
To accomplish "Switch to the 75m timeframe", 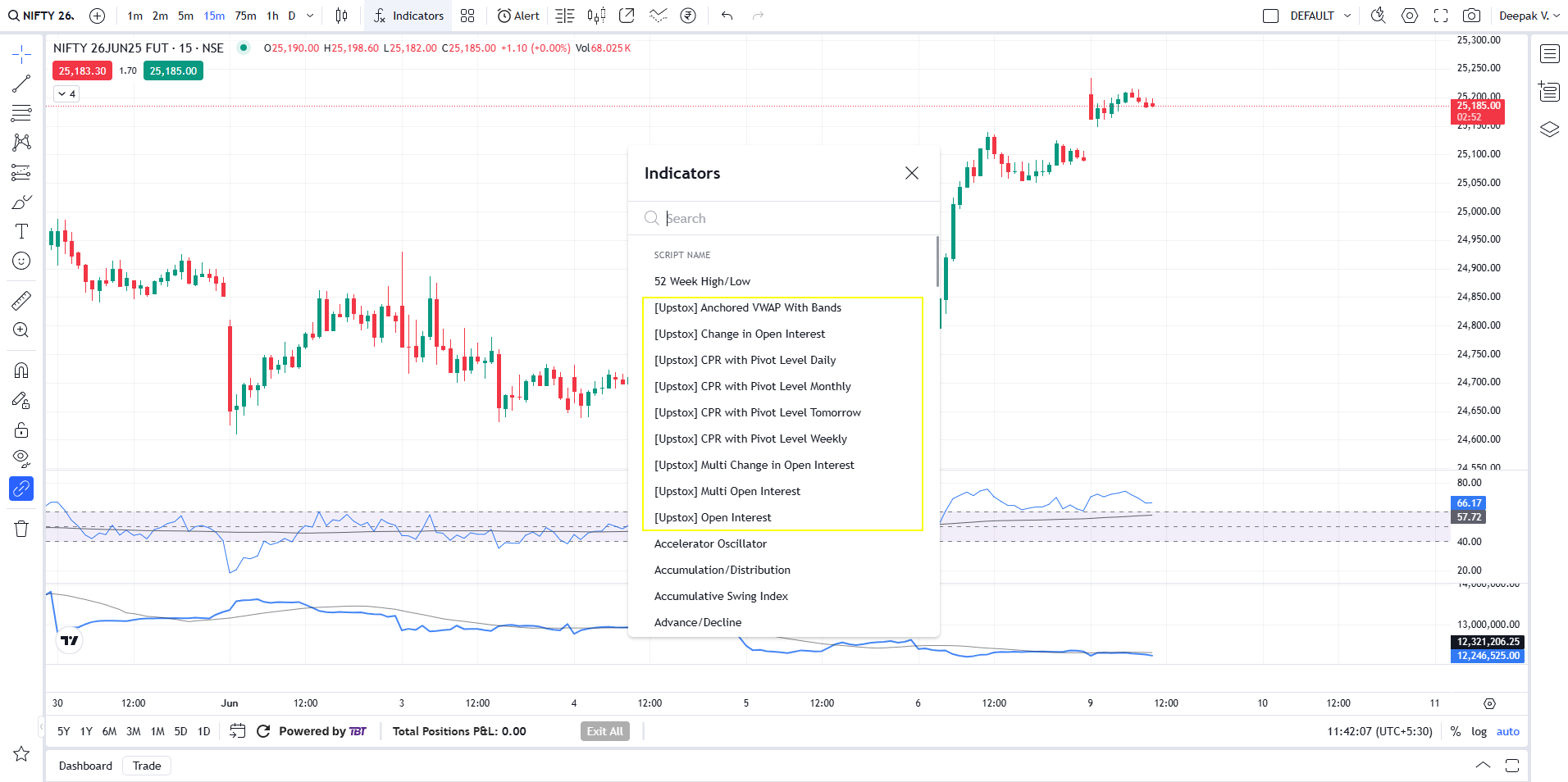I will (245, 16).
